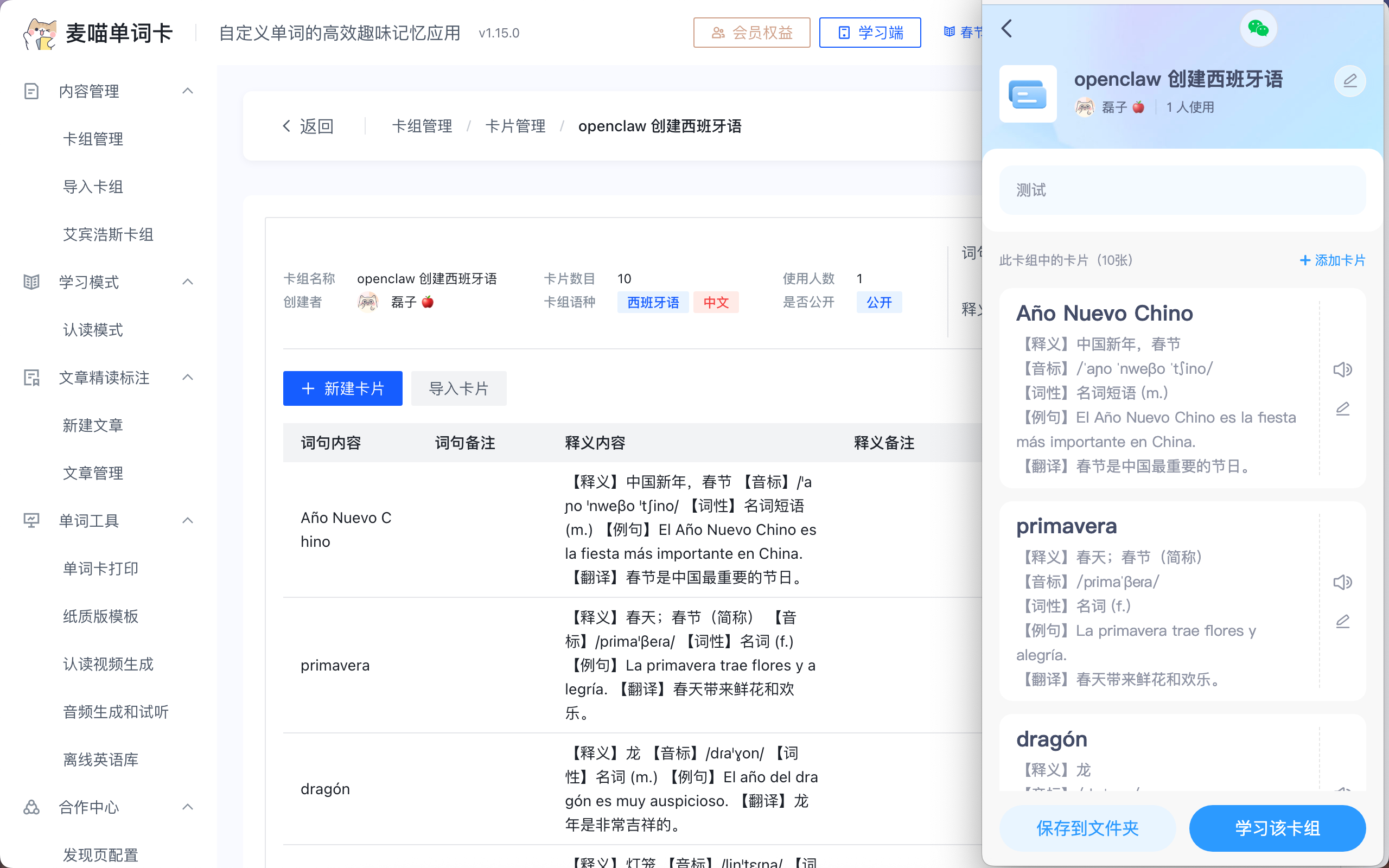Click the WeChat share icon
Viewport: 1389px width, 868px height.
click(x=1258, y=29)
